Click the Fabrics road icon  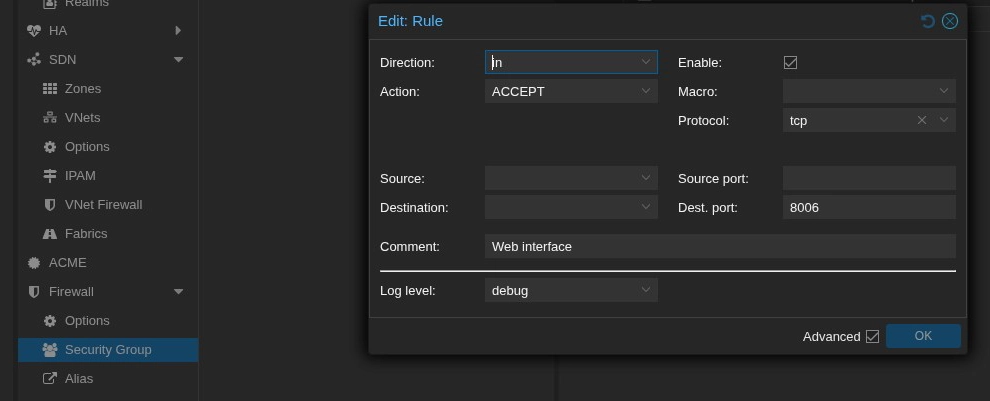50,234
